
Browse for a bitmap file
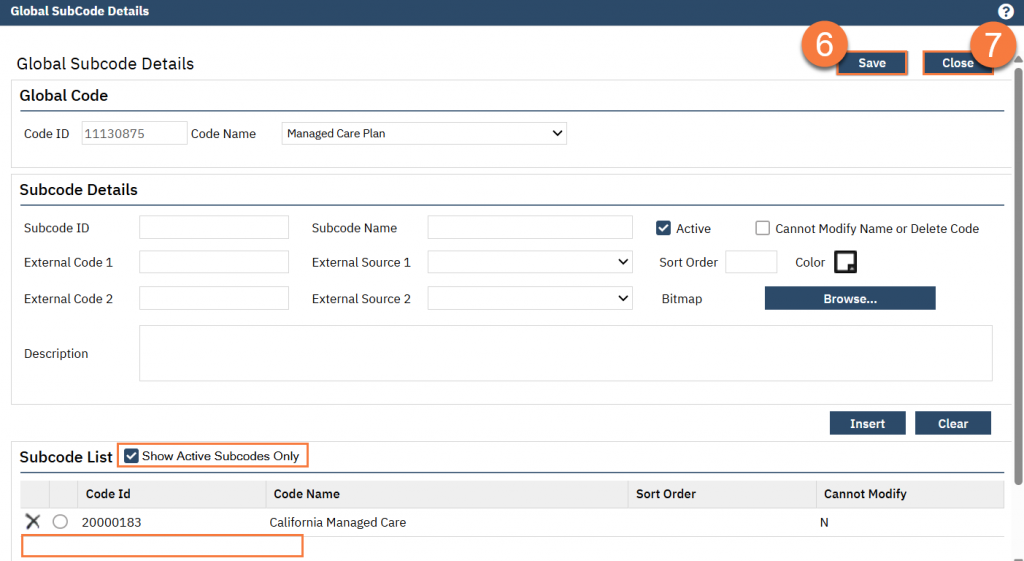click(849, 298)
